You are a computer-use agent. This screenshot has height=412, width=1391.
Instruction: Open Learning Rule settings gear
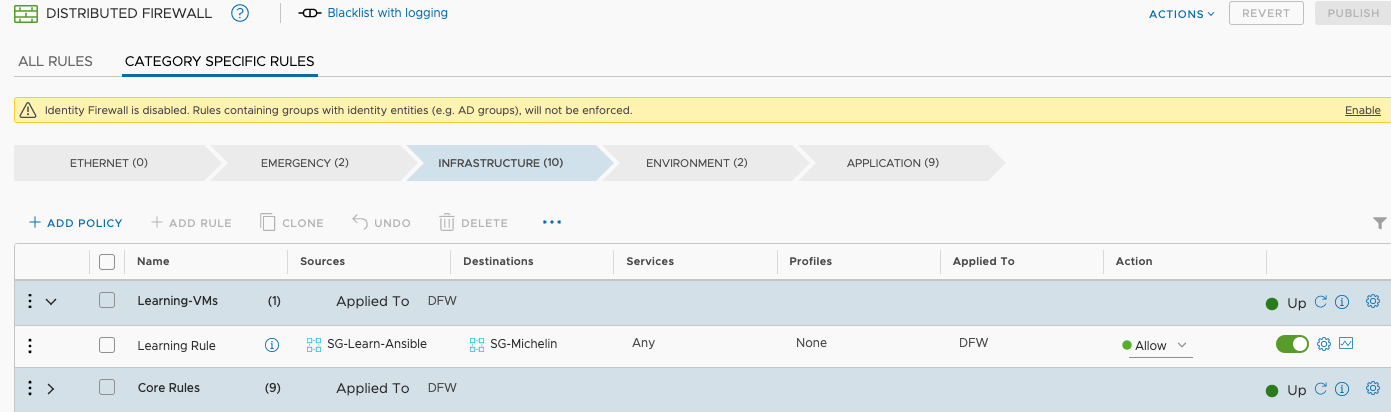click(1324, 344)
